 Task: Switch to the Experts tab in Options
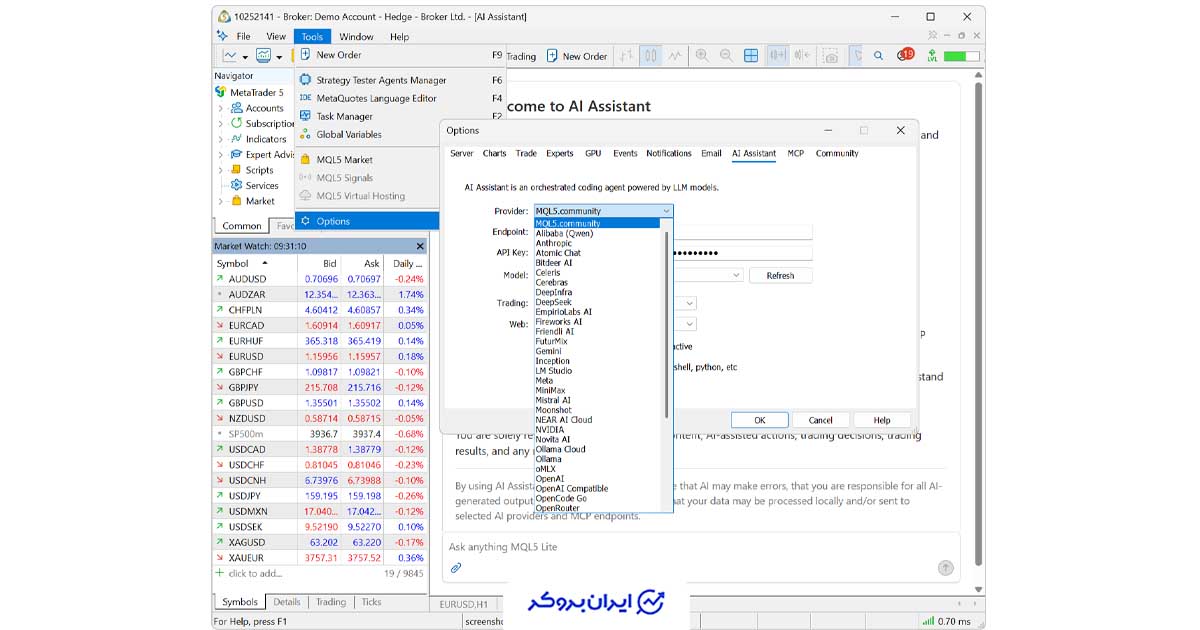(560, 153)
